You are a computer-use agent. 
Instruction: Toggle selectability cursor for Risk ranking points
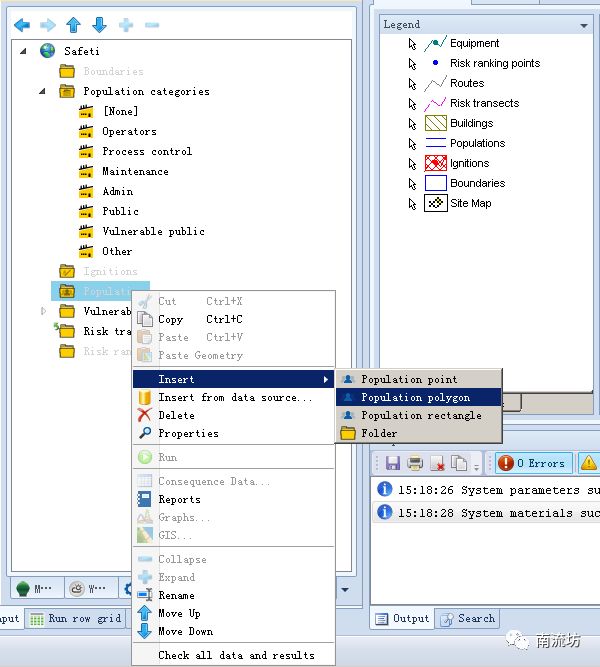pos(412,64)
